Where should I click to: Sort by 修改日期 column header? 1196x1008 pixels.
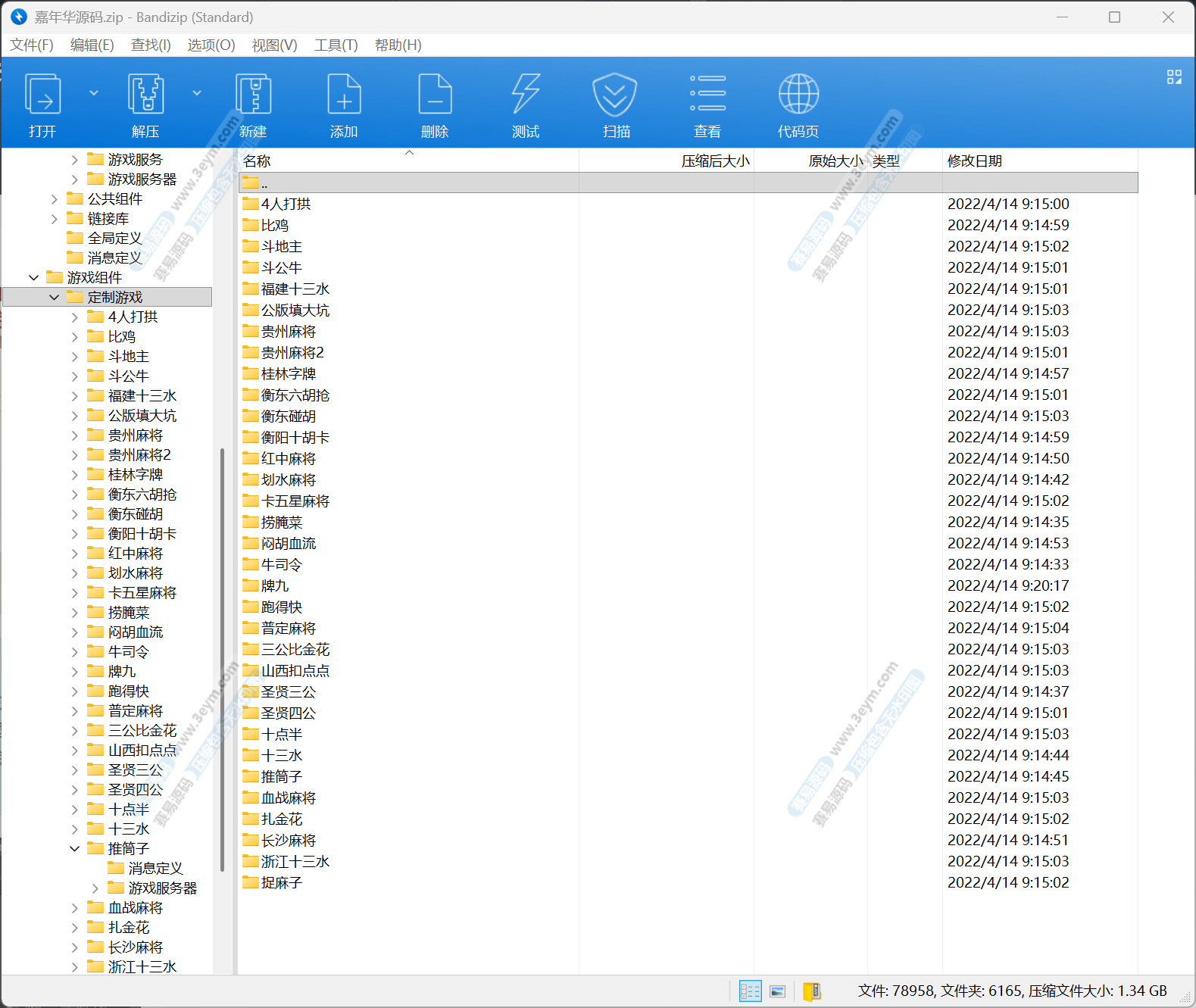tap(975, 161)
